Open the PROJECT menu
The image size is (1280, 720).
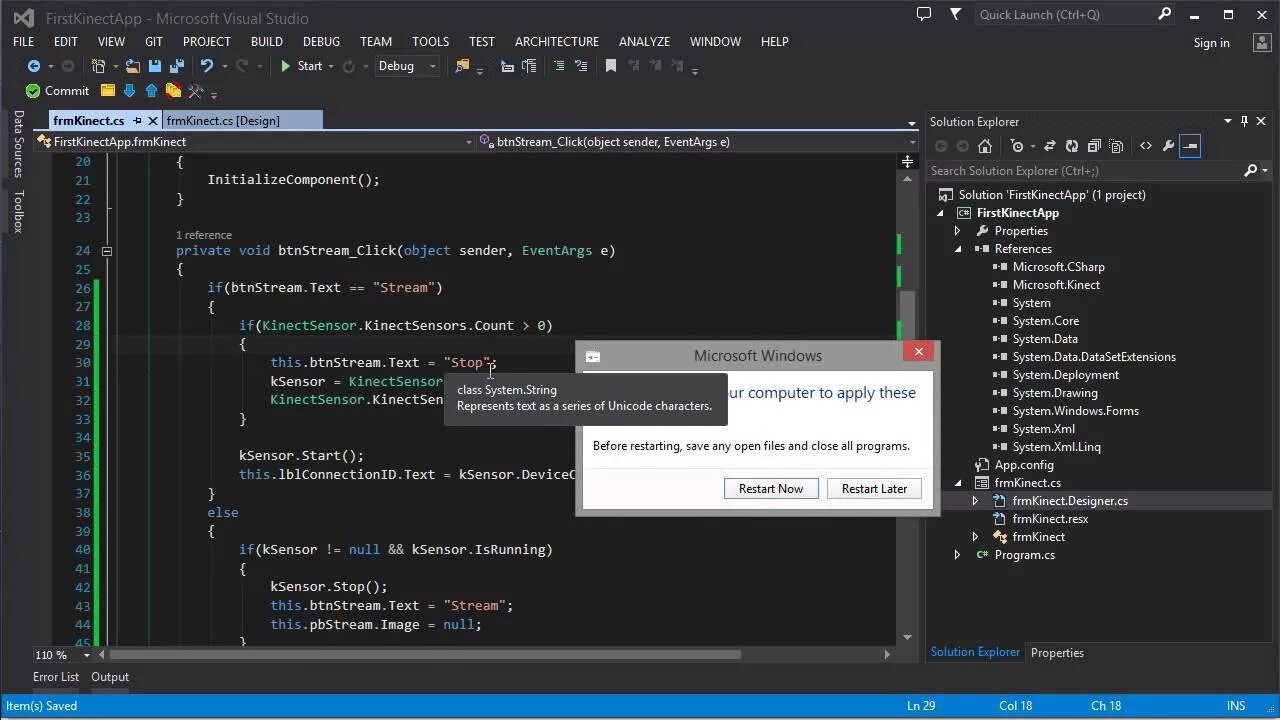pyautogui.click(x=207, y=42)
